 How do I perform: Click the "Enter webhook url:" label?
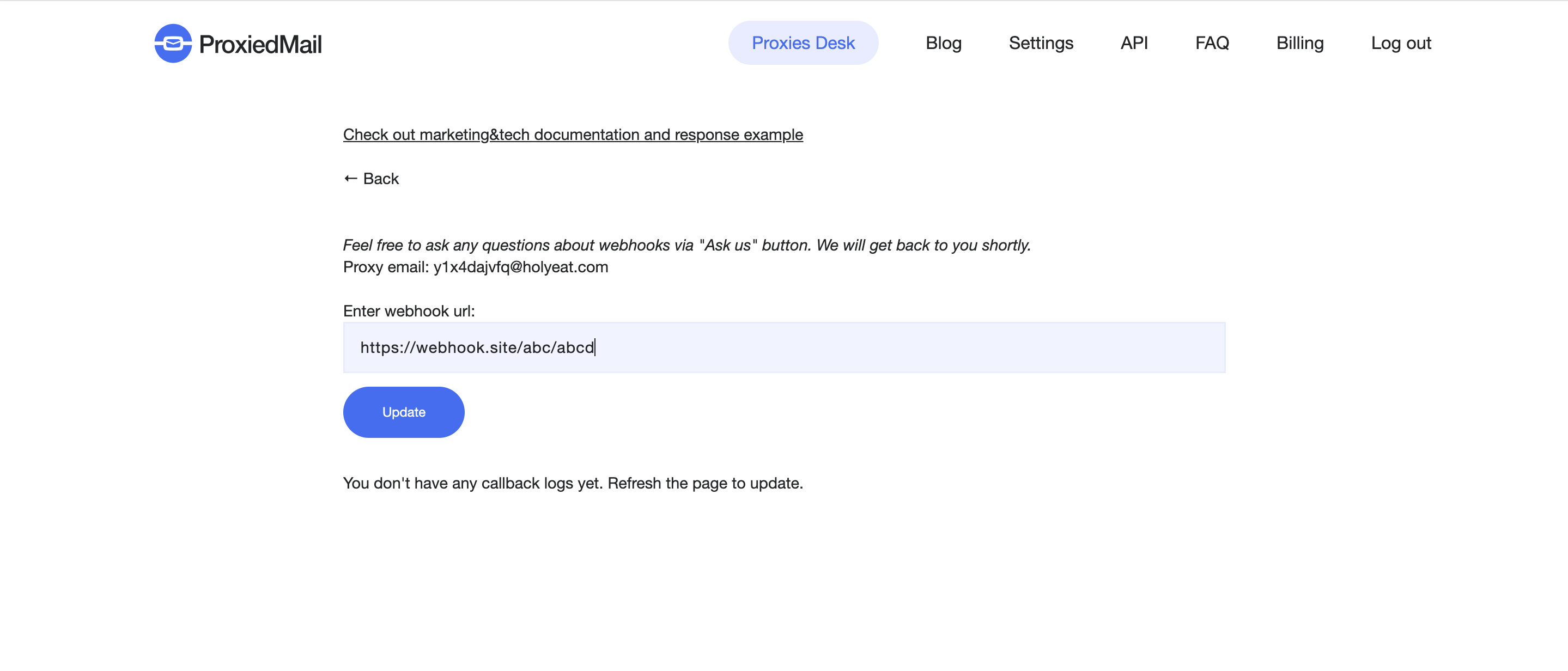(x=409, y=311)
